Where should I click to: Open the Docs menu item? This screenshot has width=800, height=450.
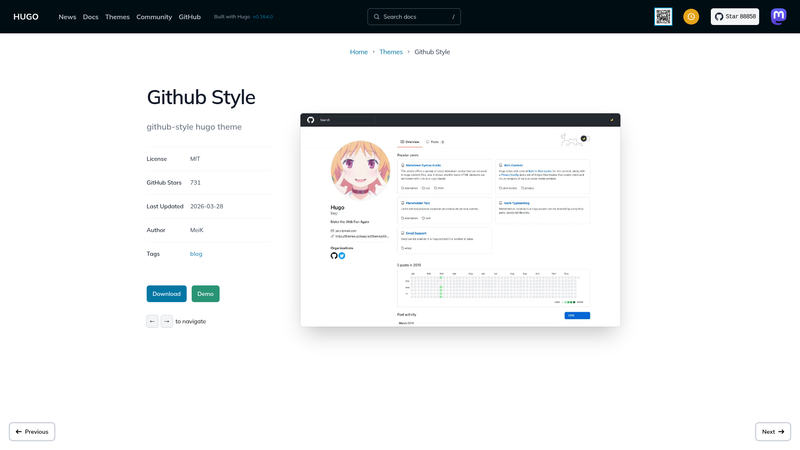pos(90,17)
